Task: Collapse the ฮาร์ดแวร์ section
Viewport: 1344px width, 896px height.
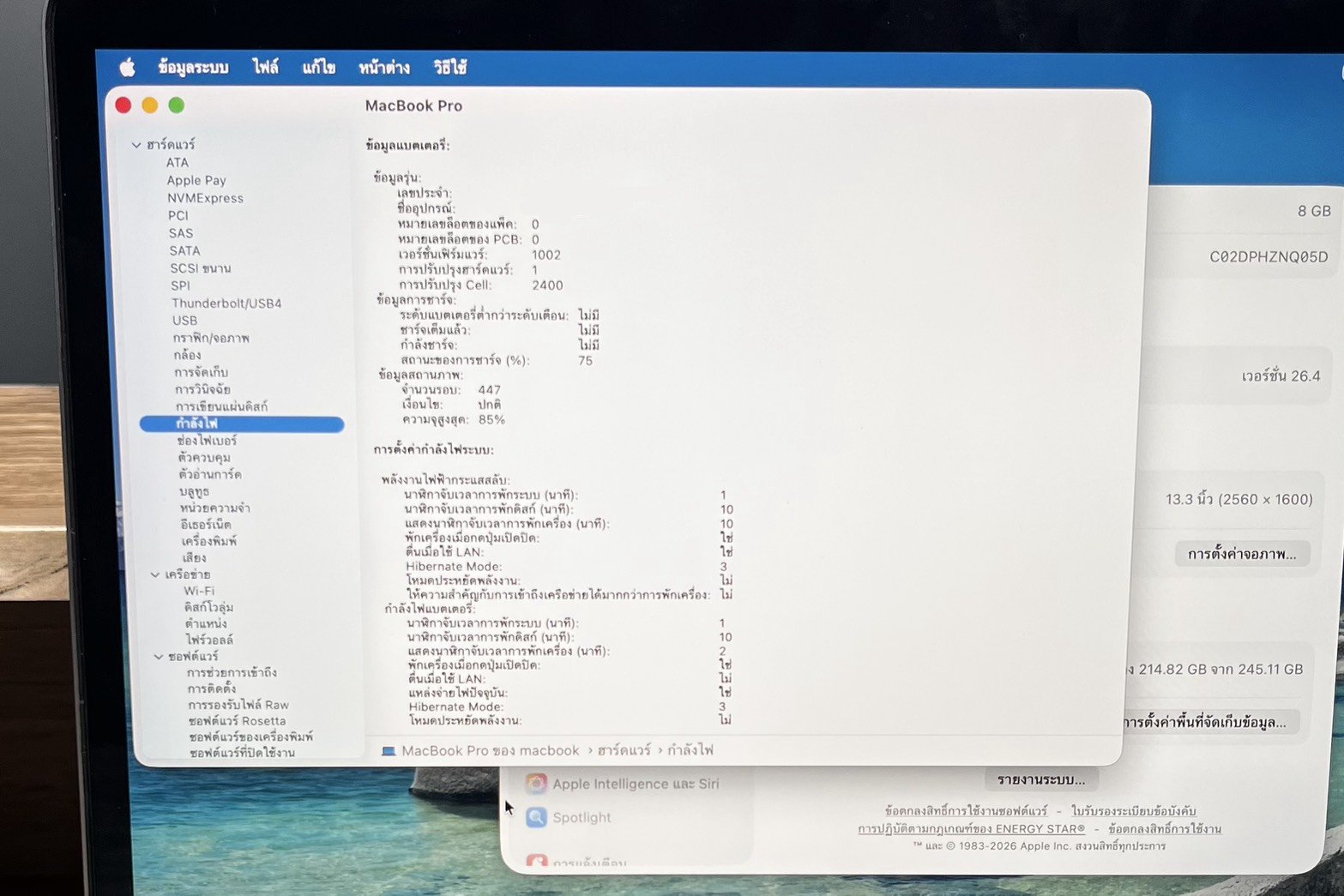Action: pyautogui.click(x=136, y=145)
